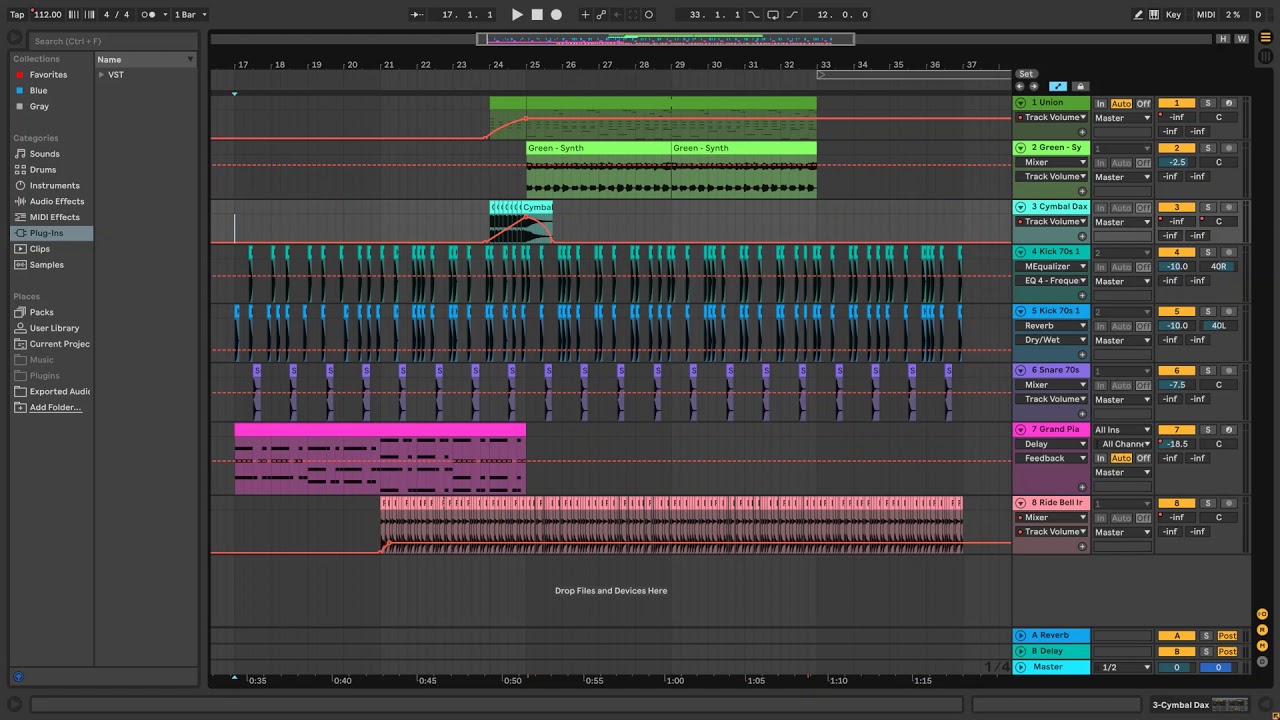The image size is (1280, 720).
Task: Open the Audio Effects category
Action: point(57,202)
